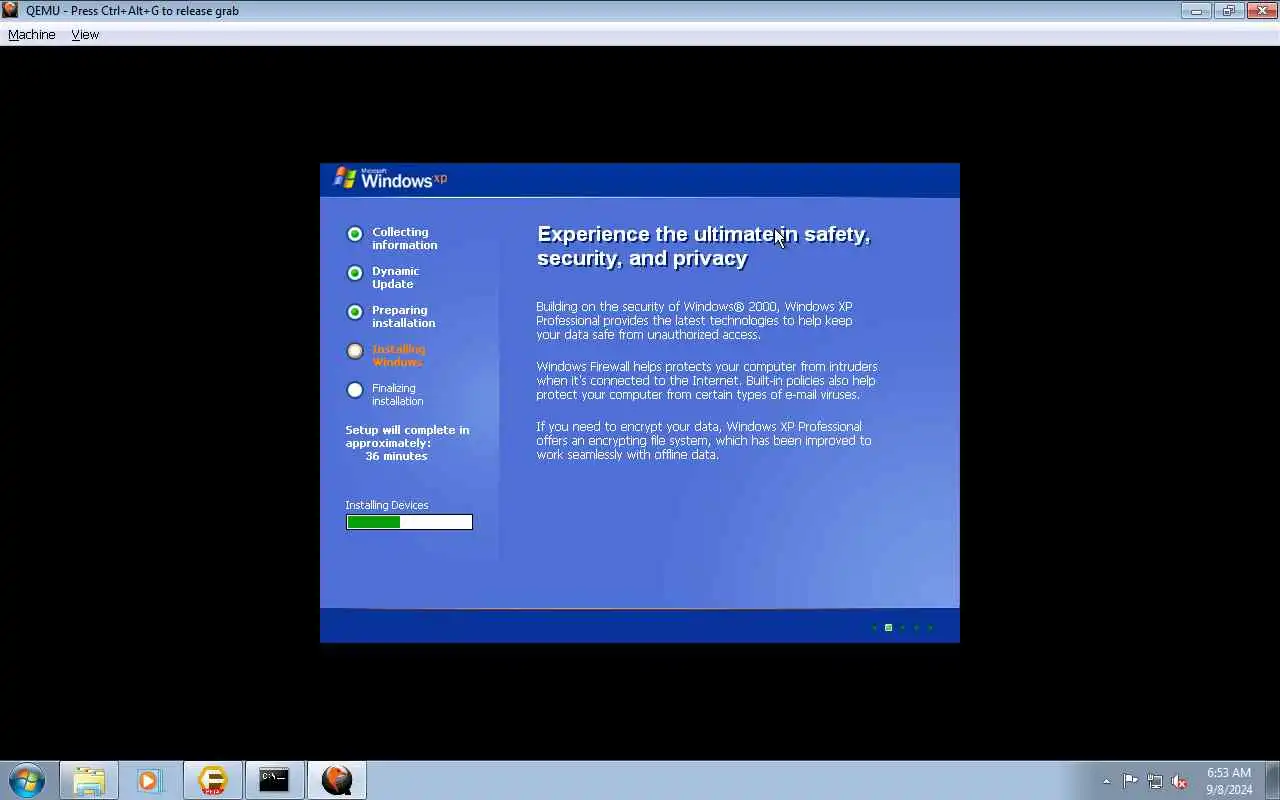
Task: Click the Windows XP logo in setup header
Action: point(390,179)
